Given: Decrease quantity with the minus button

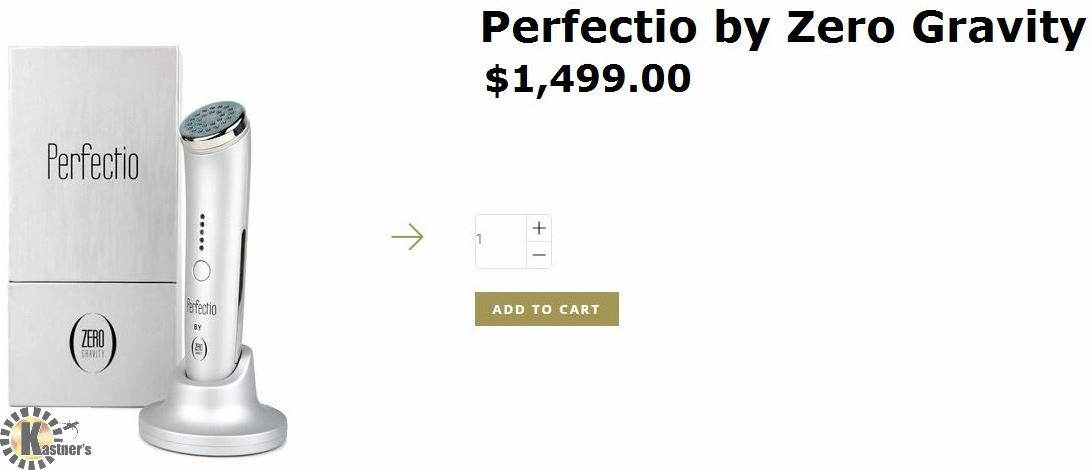Looking at the screenshot, I should click(x=539, y=255).
